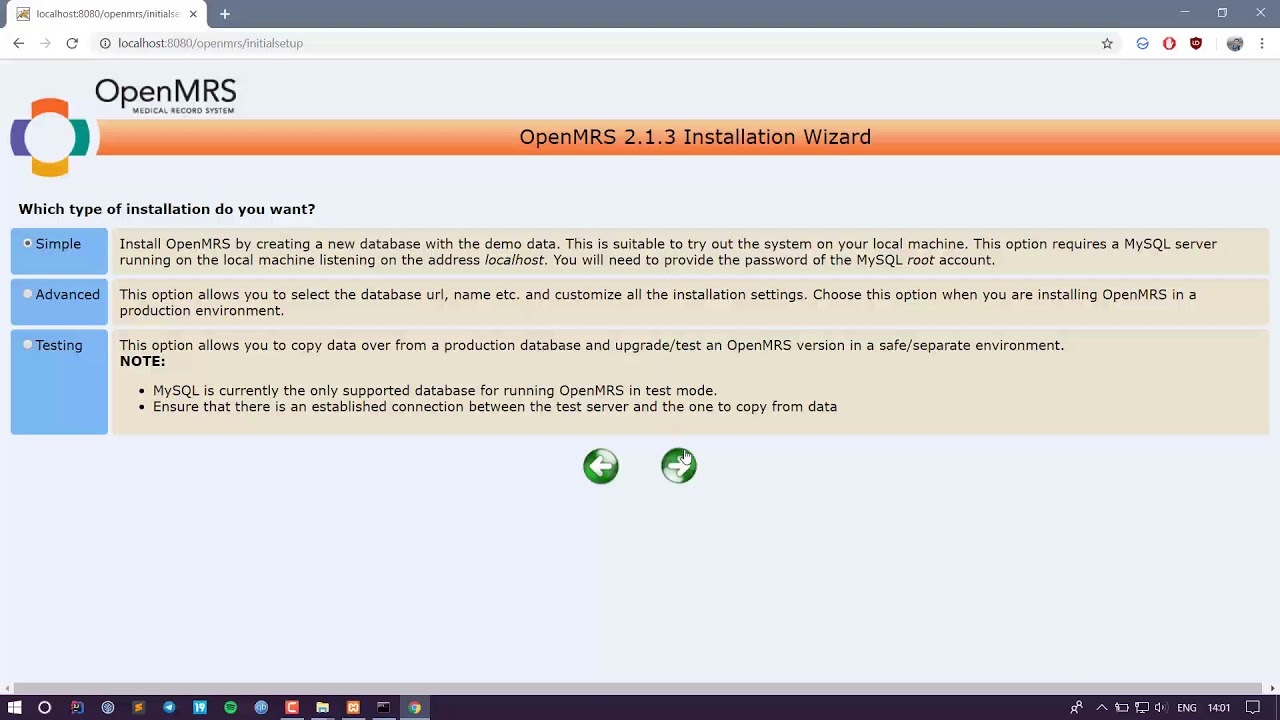The width and height of the screenshot is (1280, 720).
Task: Show hidden system tray icons
Action: tap(1101, 708)
